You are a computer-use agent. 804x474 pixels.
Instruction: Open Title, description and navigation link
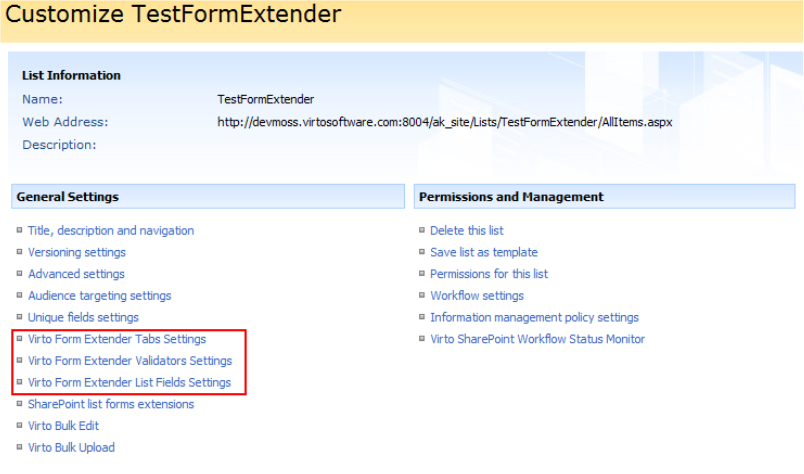111,231
